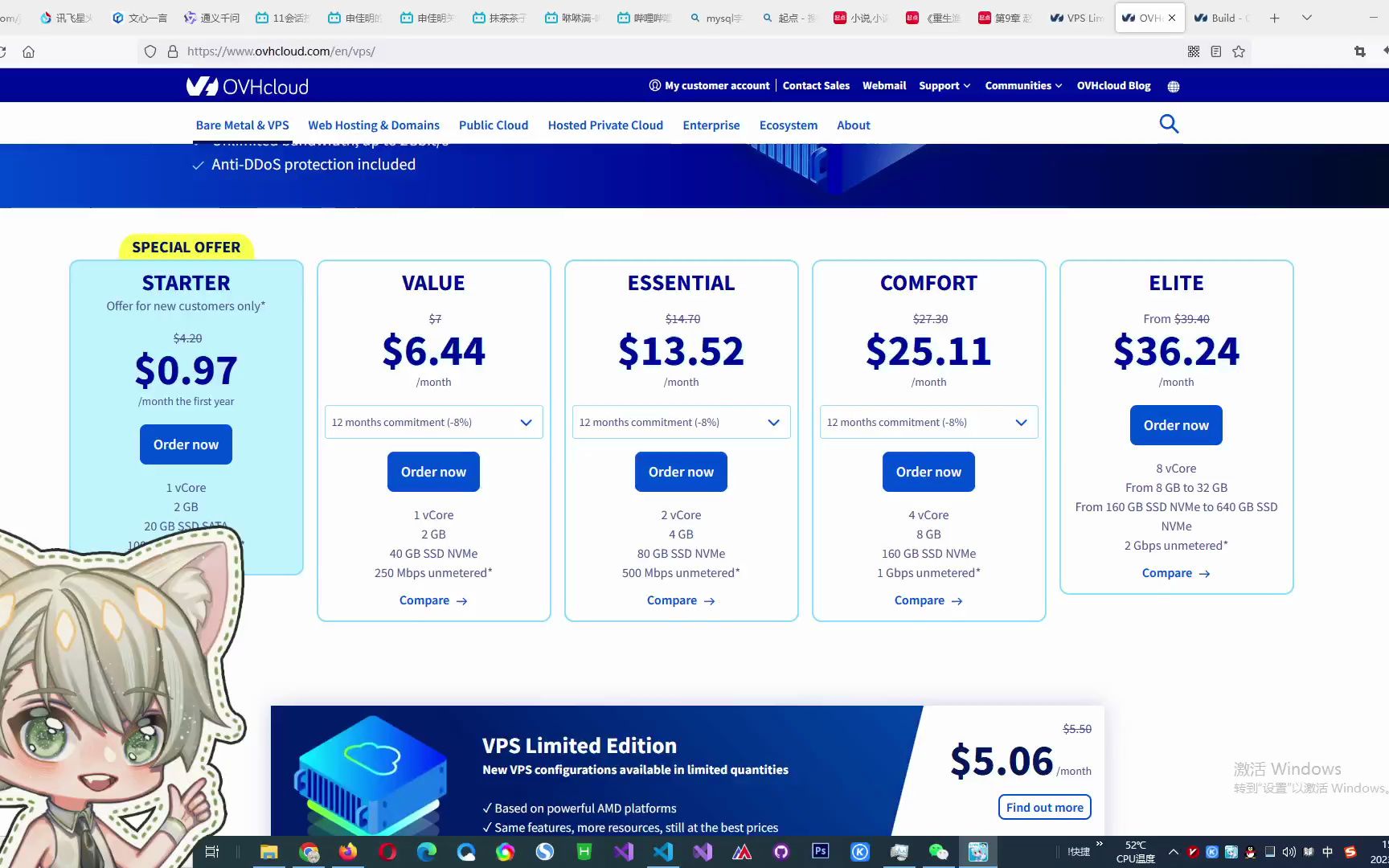Order the COMFORT plan now

click(x=928, y=472)
